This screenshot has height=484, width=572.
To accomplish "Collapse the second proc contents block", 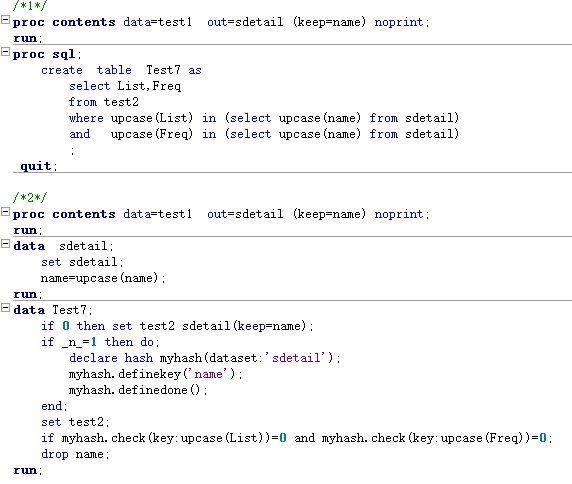I will (5, 212).
